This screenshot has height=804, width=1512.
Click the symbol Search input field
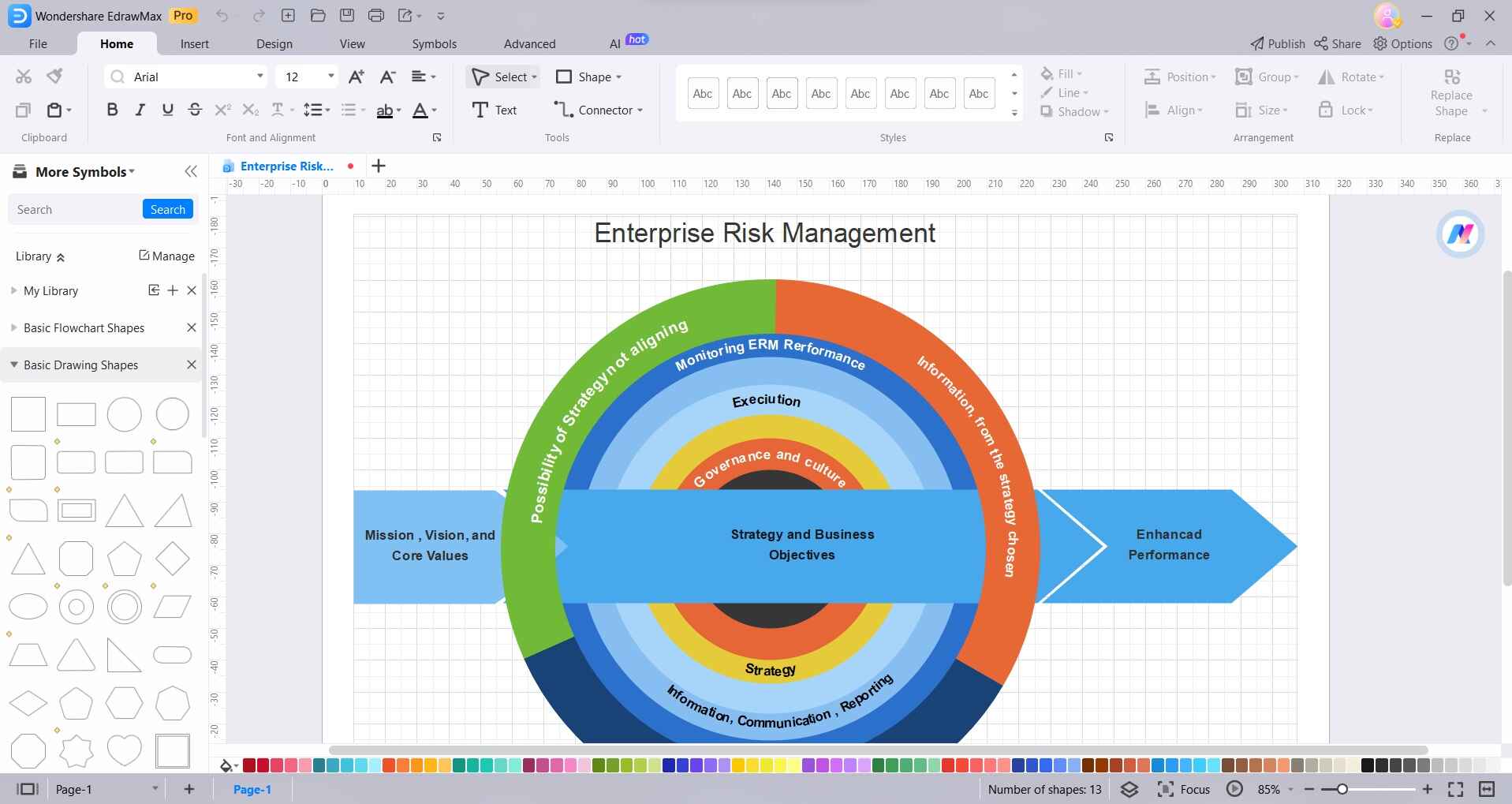(x=76, y=209)
